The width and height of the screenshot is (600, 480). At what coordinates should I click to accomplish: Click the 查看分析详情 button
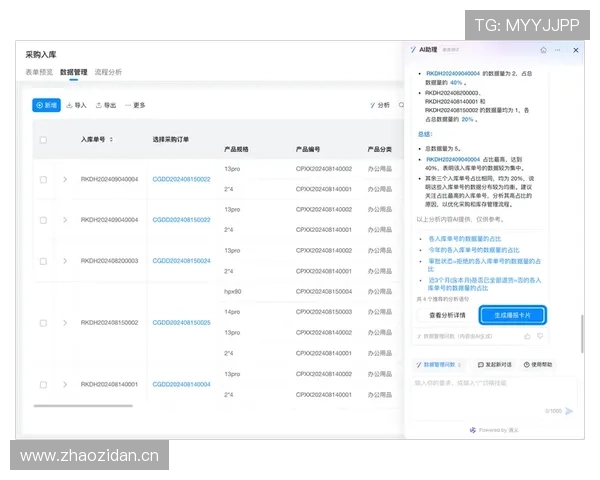click(x=447, y=315)
